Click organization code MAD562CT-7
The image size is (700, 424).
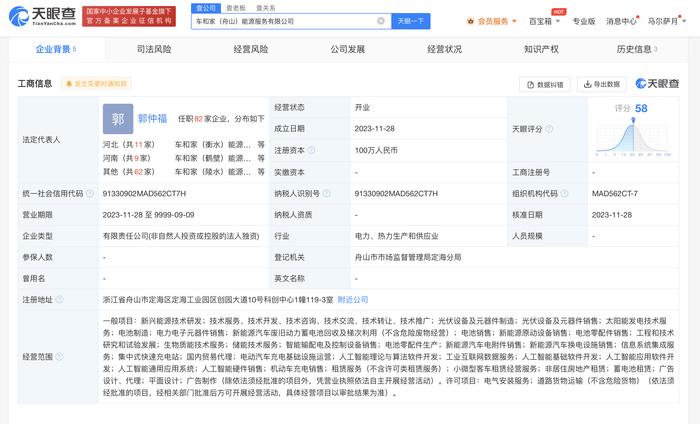(x=615, y=193)
